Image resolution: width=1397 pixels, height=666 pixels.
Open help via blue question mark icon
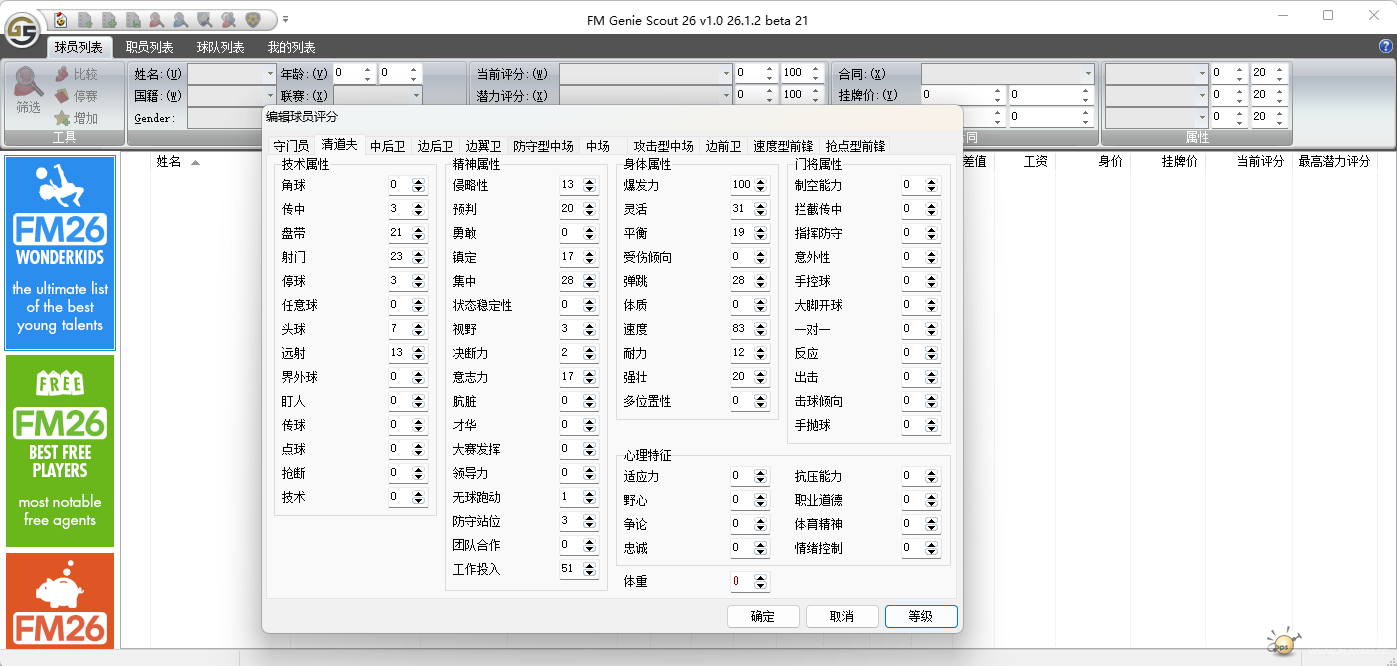point(1386,47)
